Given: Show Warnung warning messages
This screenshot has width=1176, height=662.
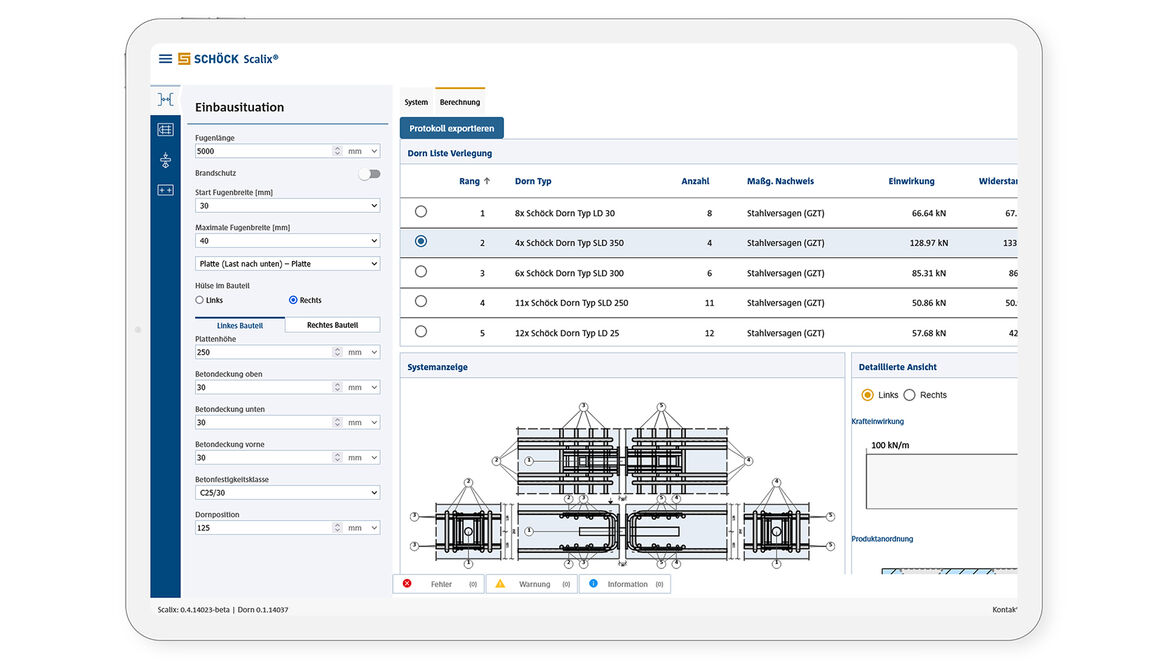Looking at the screenshot, I should [x=531, y=584].
